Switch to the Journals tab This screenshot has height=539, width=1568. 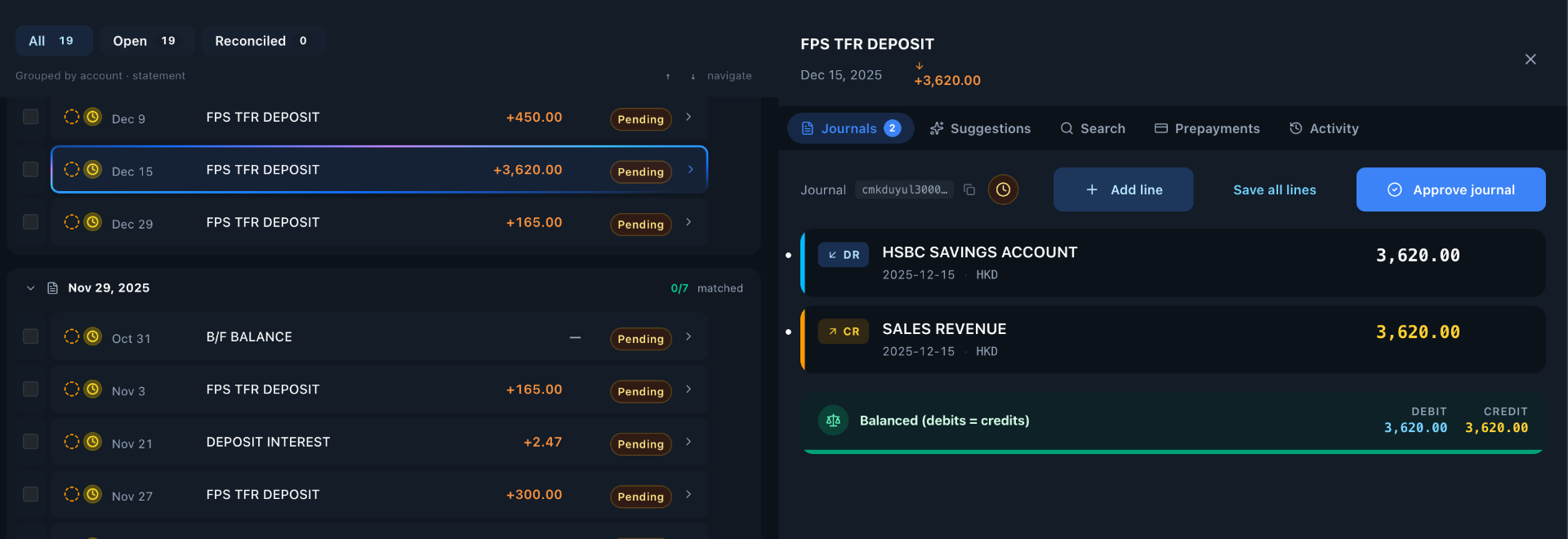[x=850, y=128]
